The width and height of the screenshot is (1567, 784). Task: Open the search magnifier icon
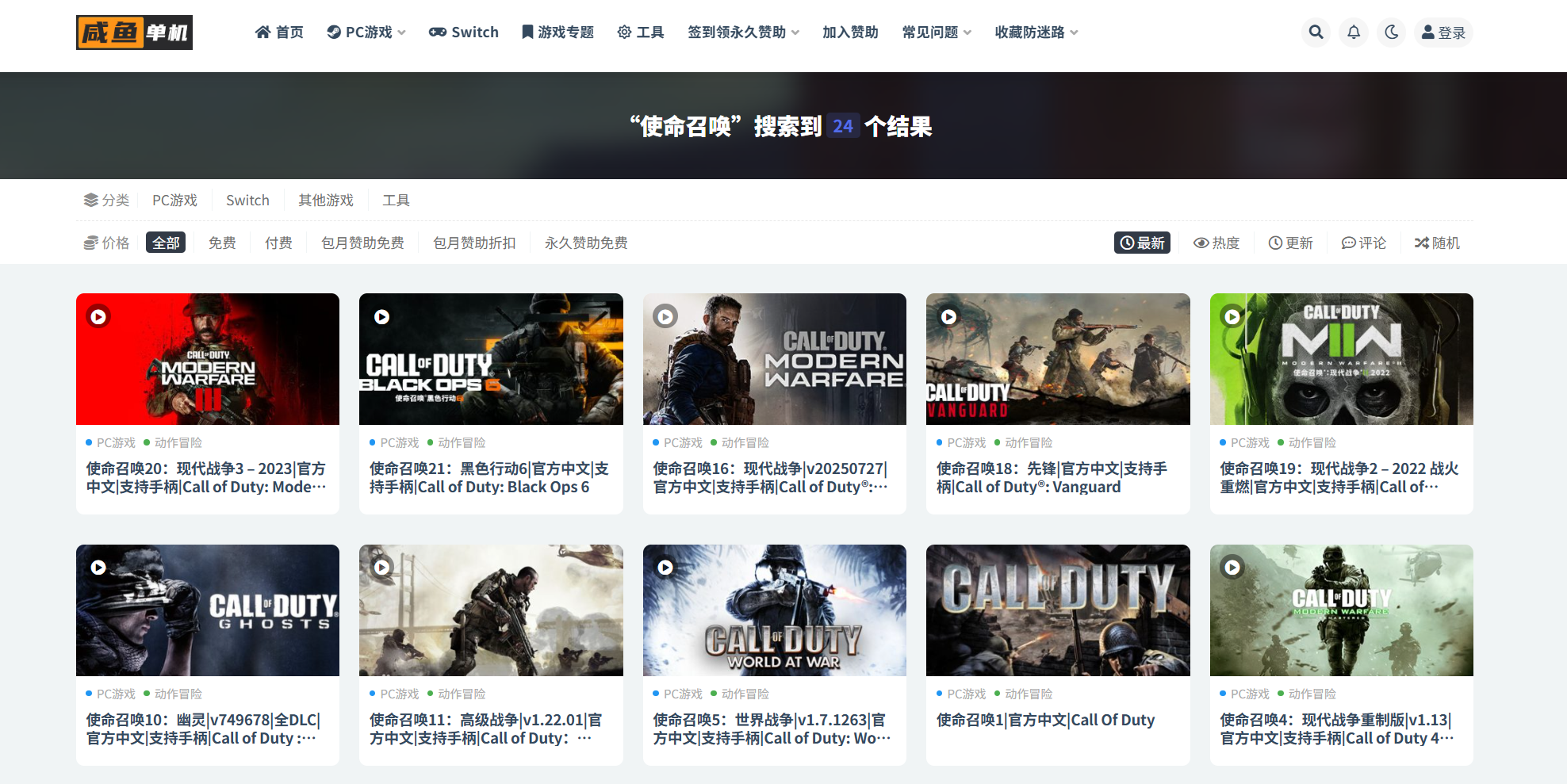pyautogui.click(x=1316, y=33)
